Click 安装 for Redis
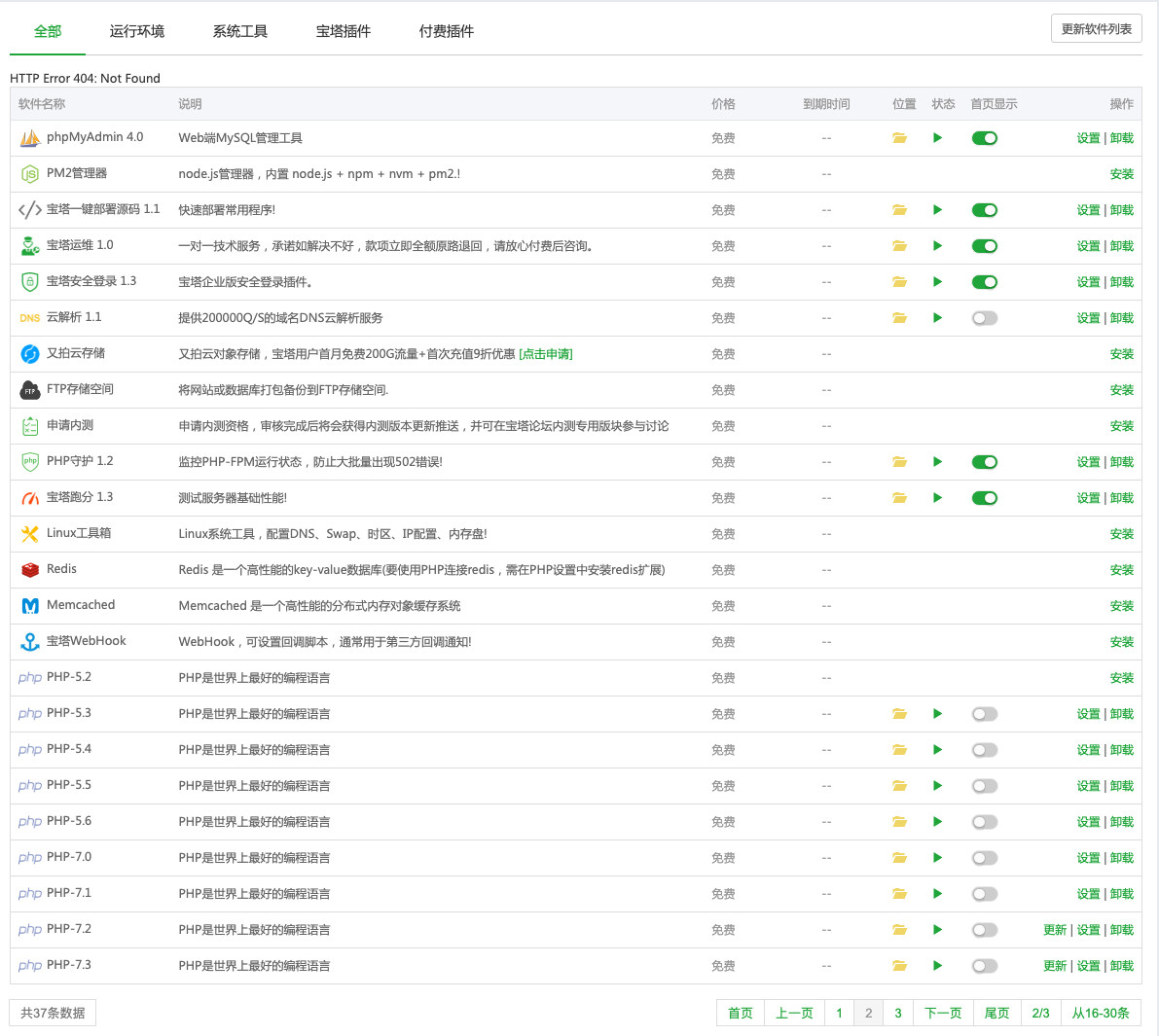The width and height of the screenshot is (1159, 1036). (x=1121, y=570)
